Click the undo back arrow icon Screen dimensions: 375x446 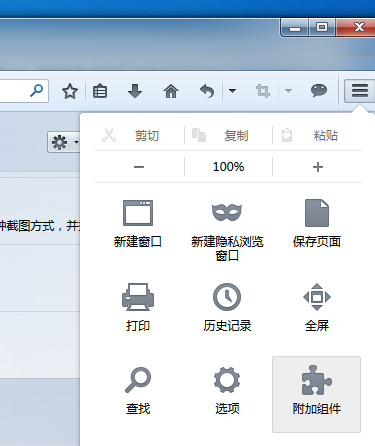207,91
